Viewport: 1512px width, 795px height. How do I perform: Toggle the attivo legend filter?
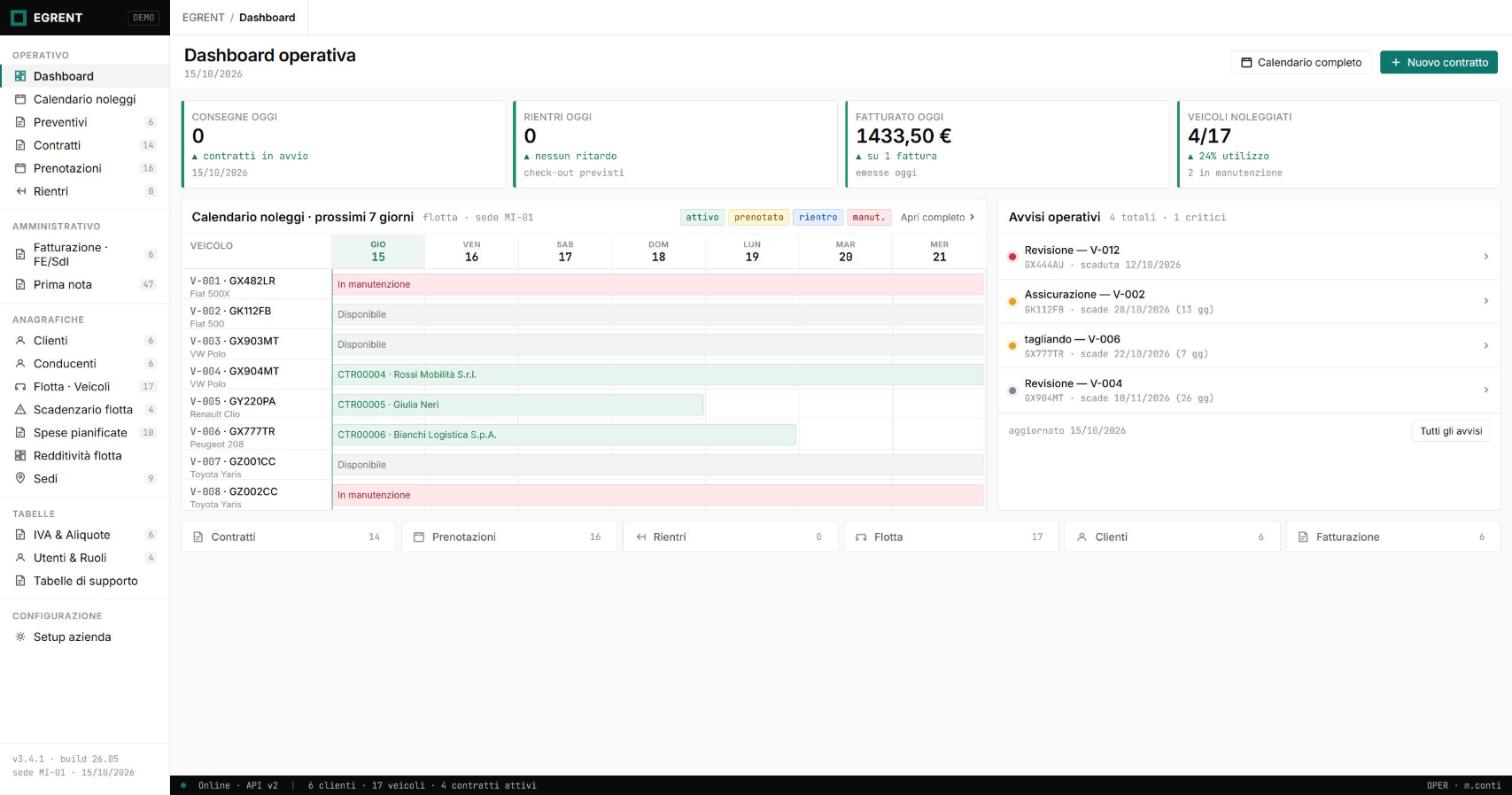[702, 217]
